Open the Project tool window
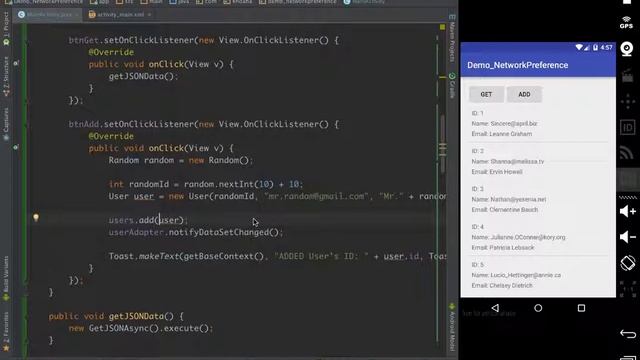 click(x=6, y=29)
